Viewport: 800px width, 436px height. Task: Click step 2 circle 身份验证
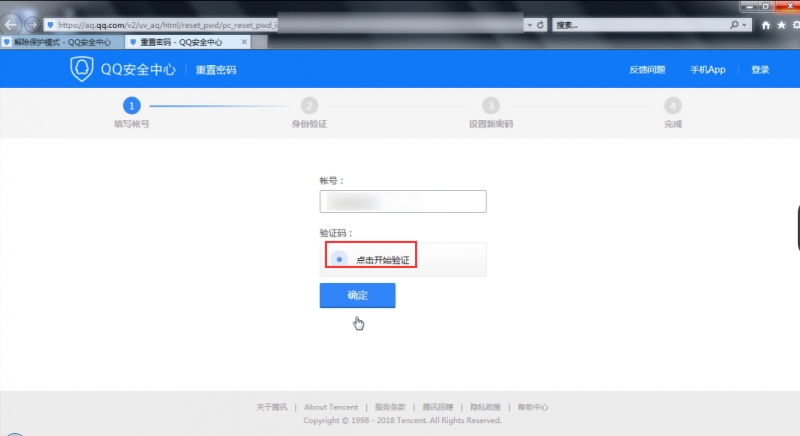309,106
